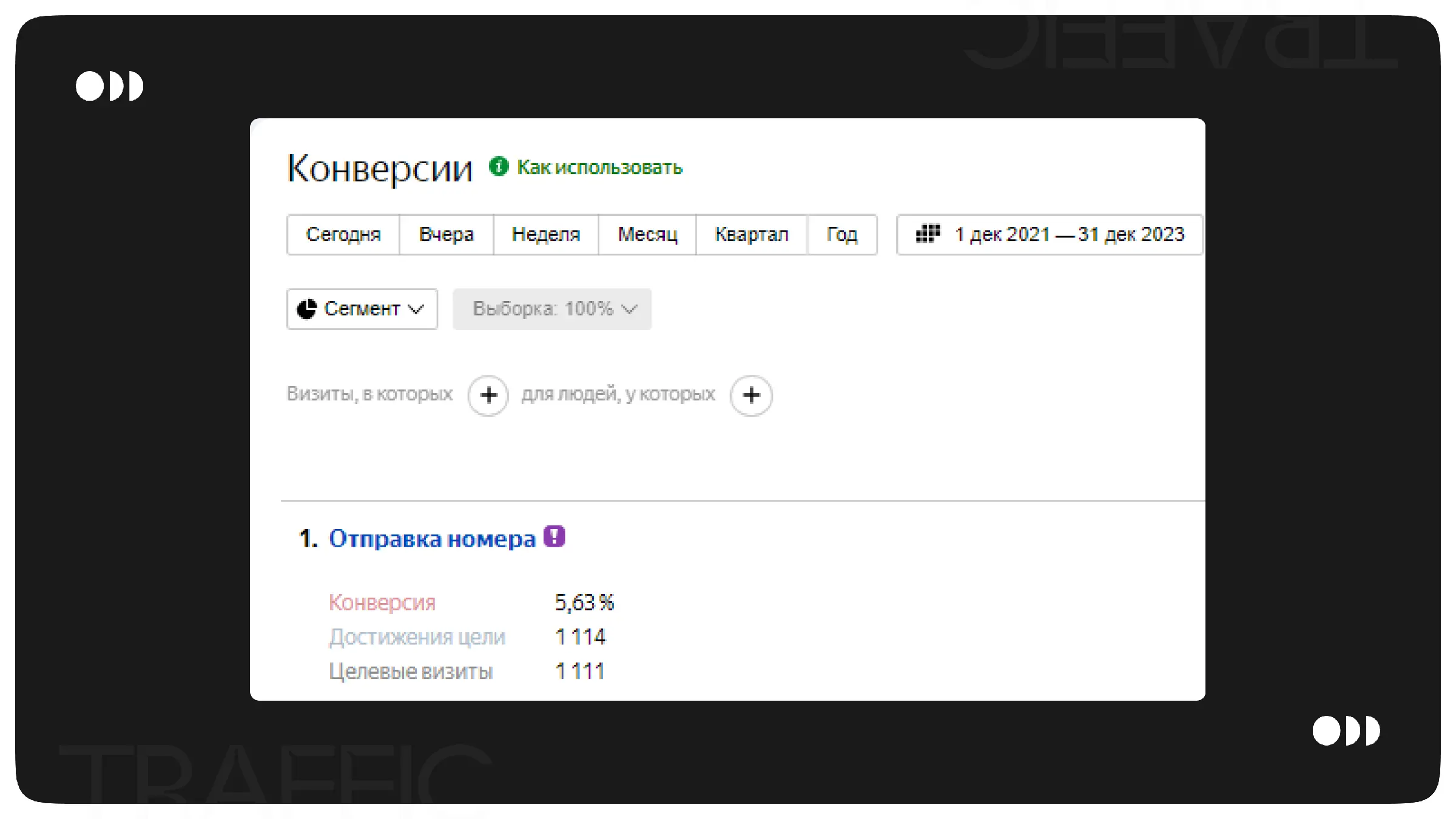This screenshot has height=819, width=1456.
Task: Click the three-circle logo at top left
Action: pos(110,86)
